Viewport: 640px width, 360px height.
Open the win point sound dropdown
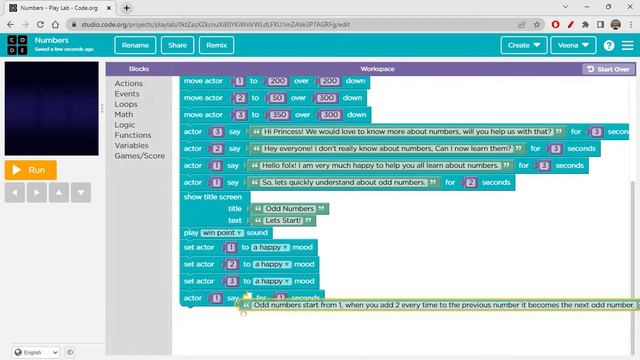(222, 233)
